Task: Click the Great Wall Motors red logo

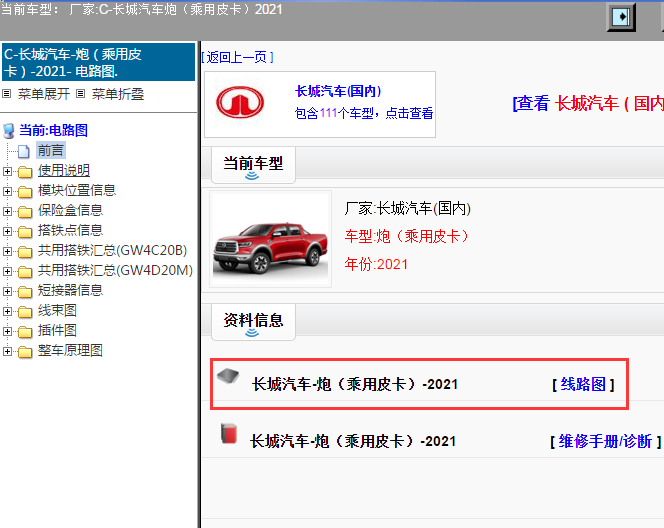Action: pos(240,102)
